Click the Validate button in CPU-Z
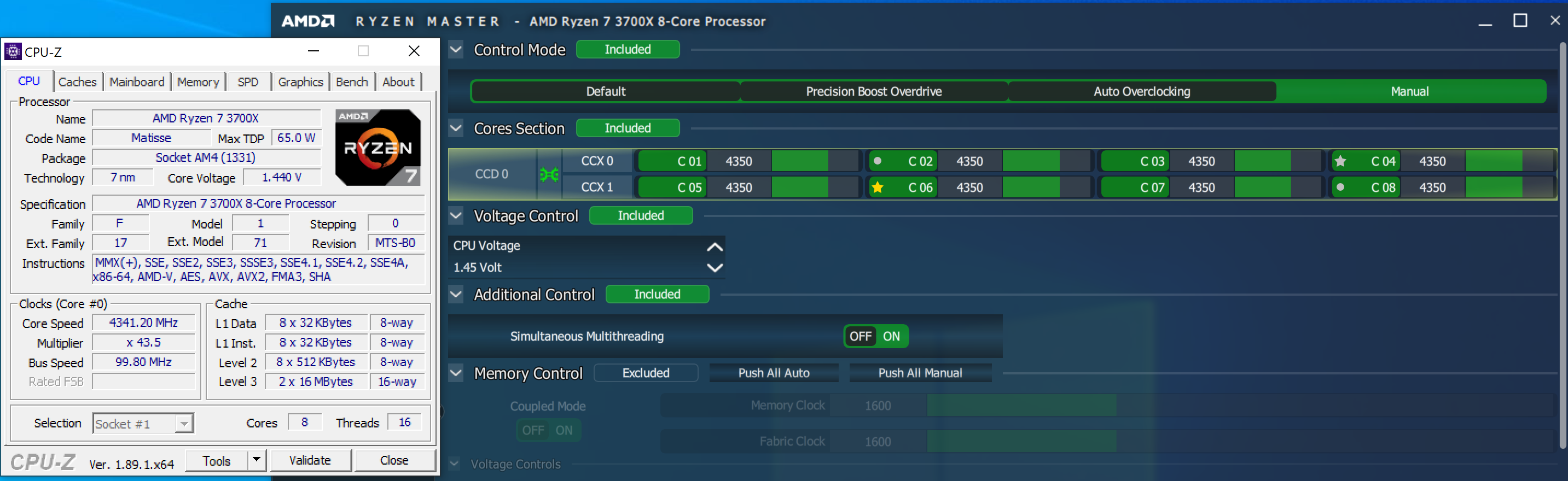 [x=310, y=460]
